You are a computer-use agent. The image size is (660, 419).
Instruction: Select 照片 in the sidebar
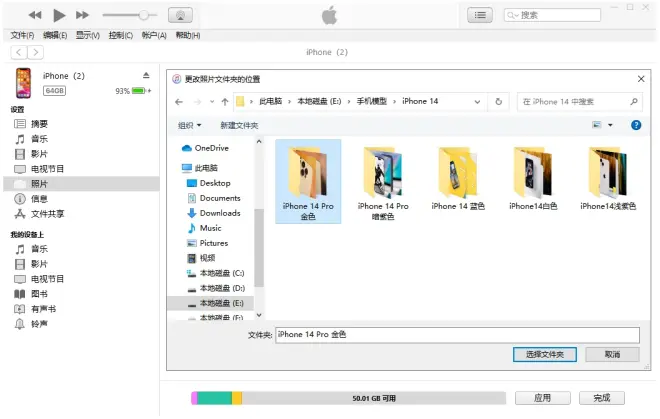(81, 184)
